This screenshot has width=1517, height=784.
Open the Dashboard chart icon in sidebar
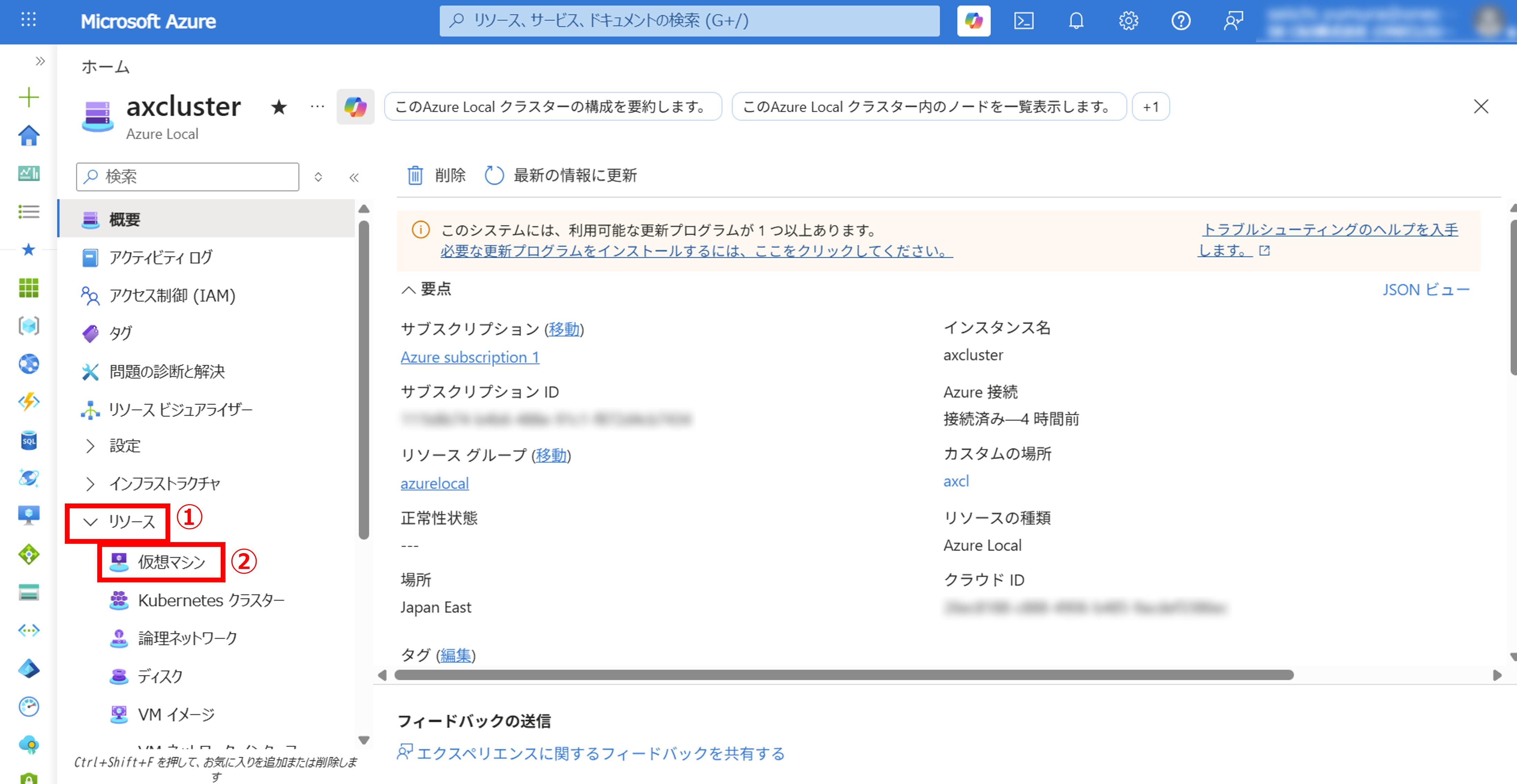(x=29, y=174)
